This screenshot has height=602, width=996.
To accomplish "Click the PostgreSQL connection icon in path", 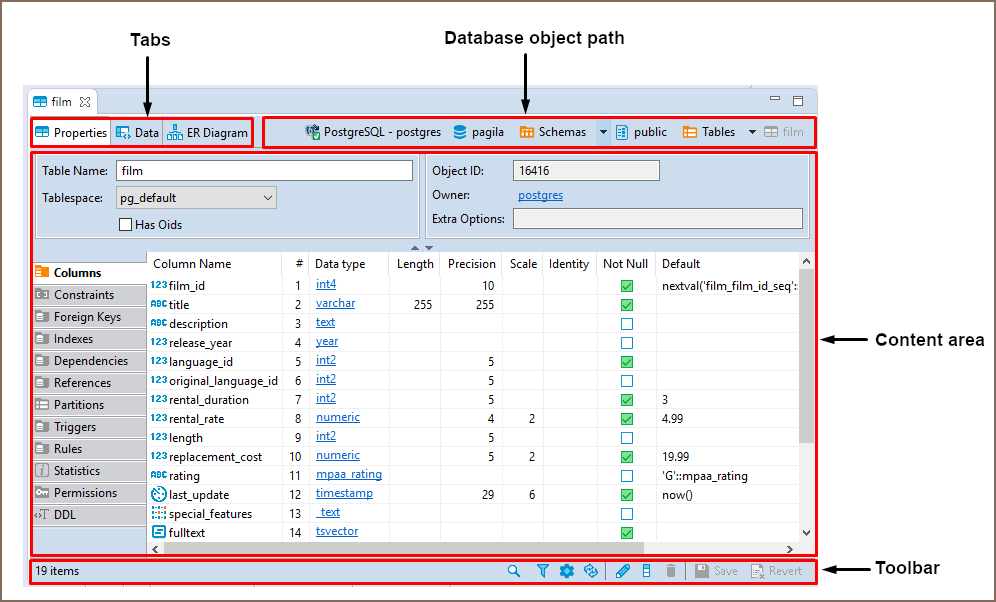I will (x=313, y=132).
